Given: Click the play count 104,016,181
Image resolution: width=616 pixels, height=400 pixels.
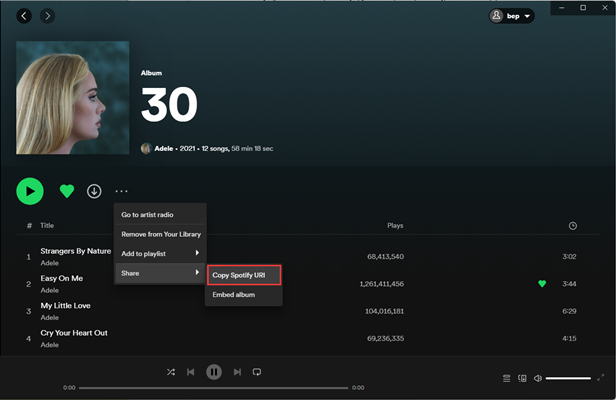Looking at the screenshot, I should (x=384, y=311).
